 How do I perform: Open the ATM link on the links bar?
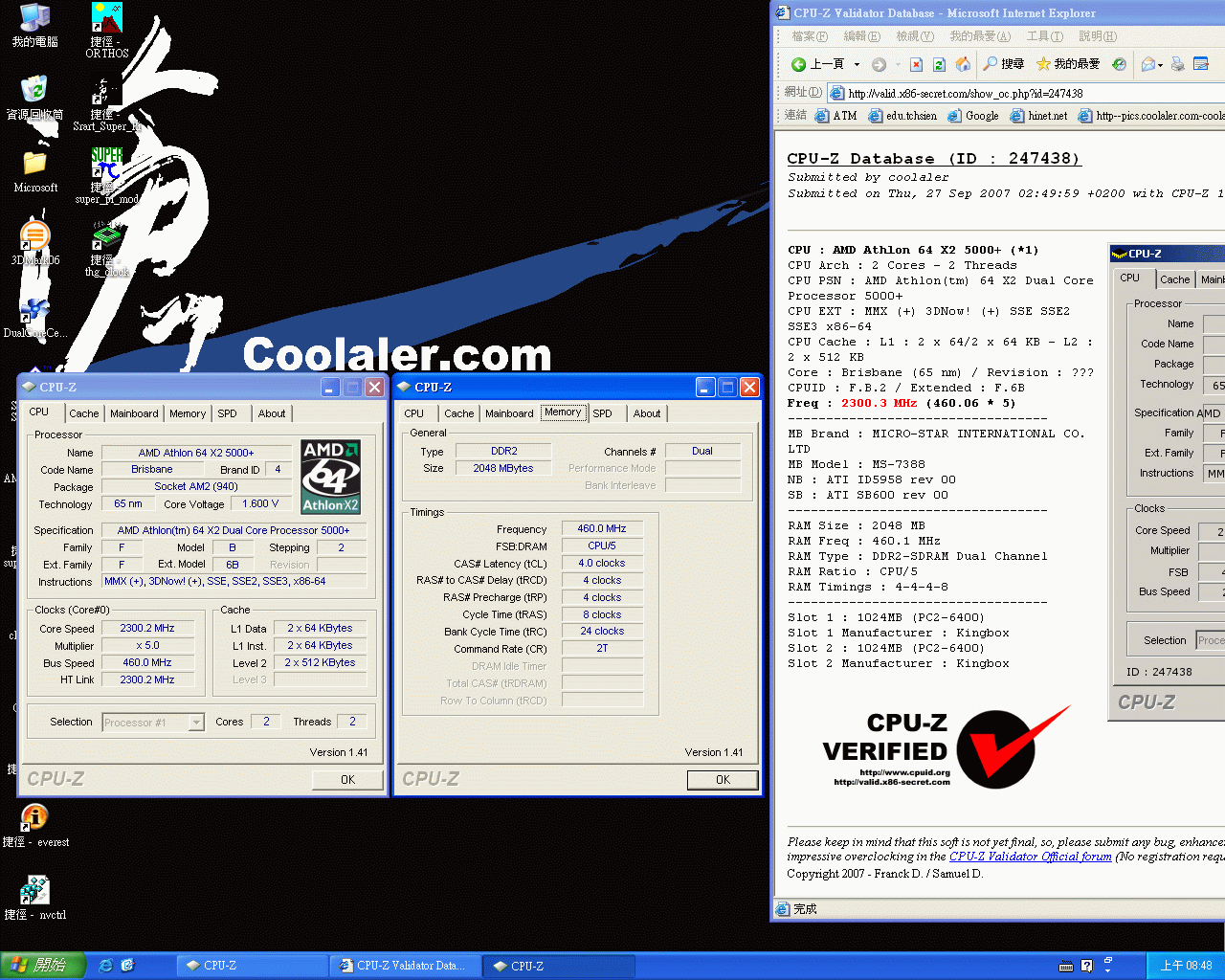pyautogui.click(x=835, y=116)
